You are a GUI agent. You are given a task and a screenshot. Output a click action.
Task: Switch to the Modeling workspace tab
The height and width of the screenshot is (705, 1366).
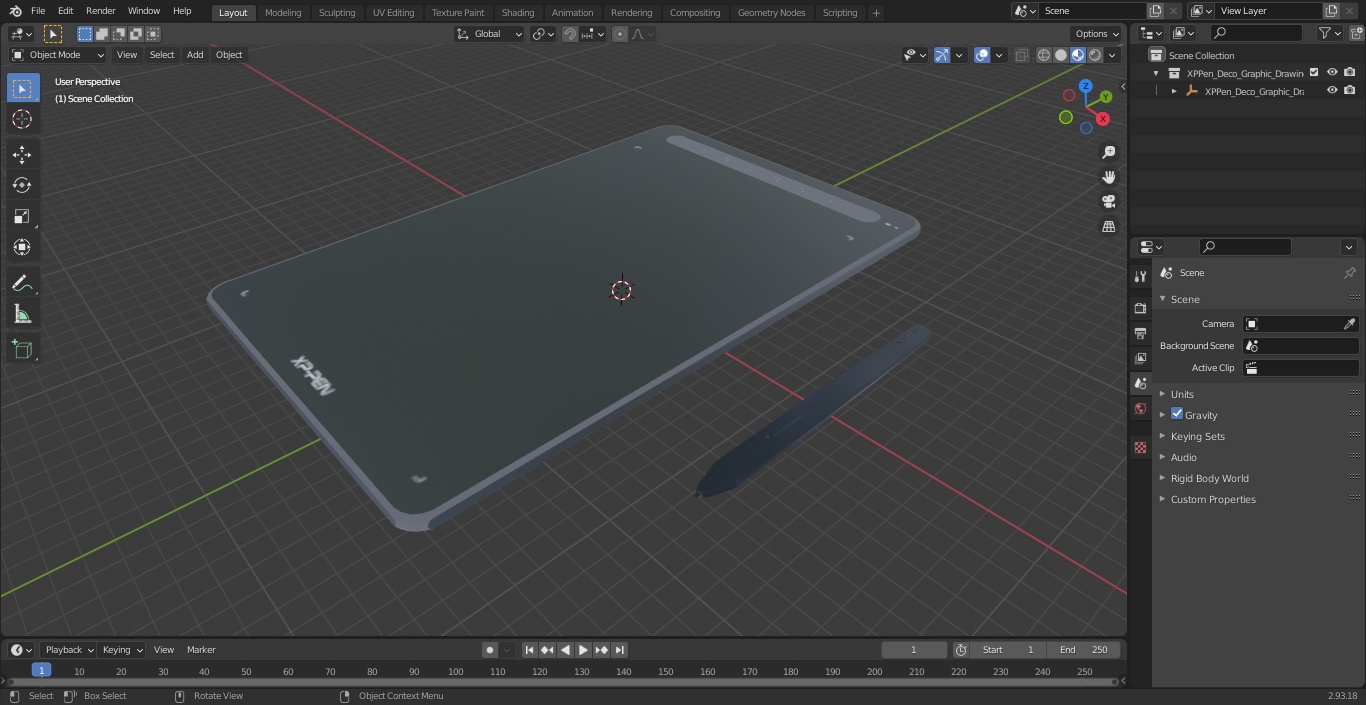point(283,12)
